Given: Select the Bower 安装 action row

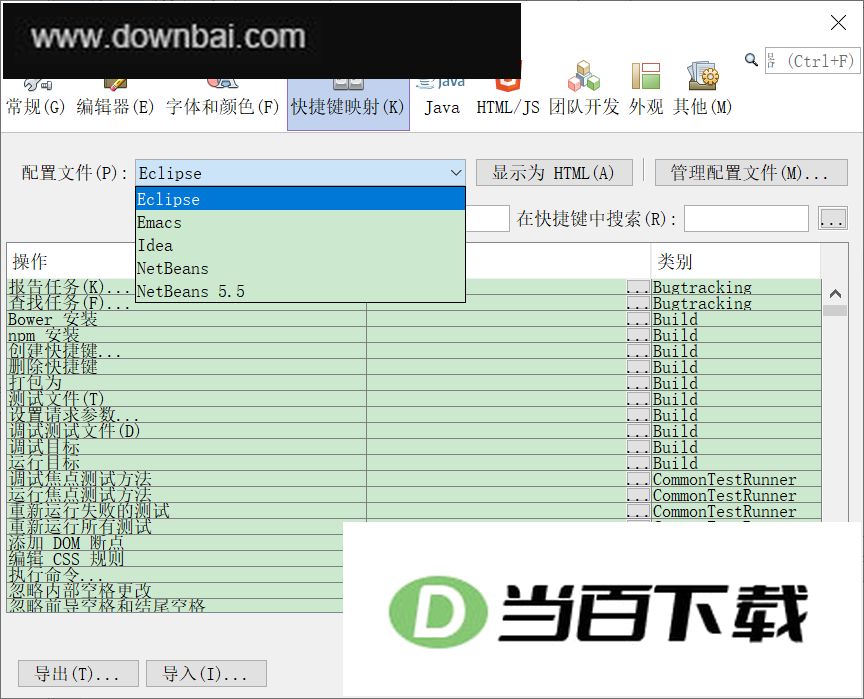Looking at the screenshot, I should pyautogui.click(x=186, y=319).
